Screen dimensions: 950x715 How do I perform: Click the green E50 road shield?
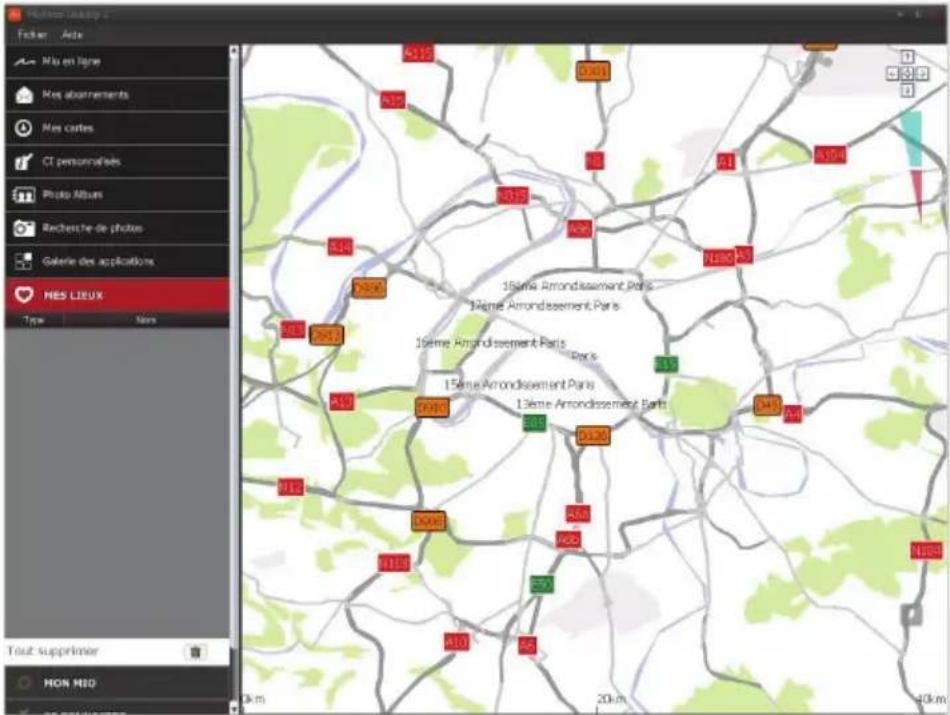[x=541, y=585]
